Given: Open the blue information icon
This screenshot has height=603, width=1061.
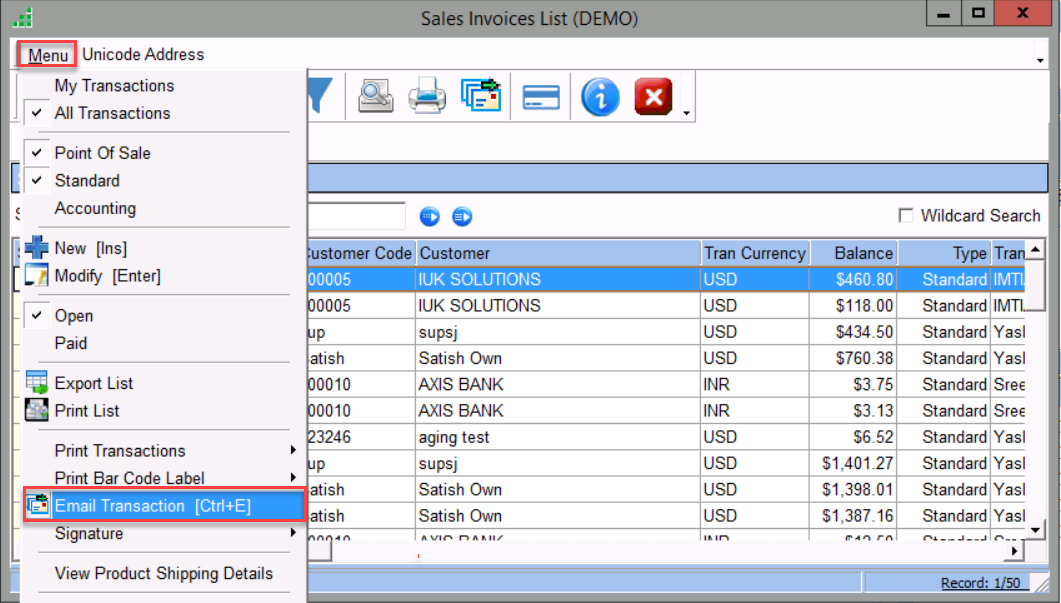Looking at the screenshot, I should tap(600, 98).
